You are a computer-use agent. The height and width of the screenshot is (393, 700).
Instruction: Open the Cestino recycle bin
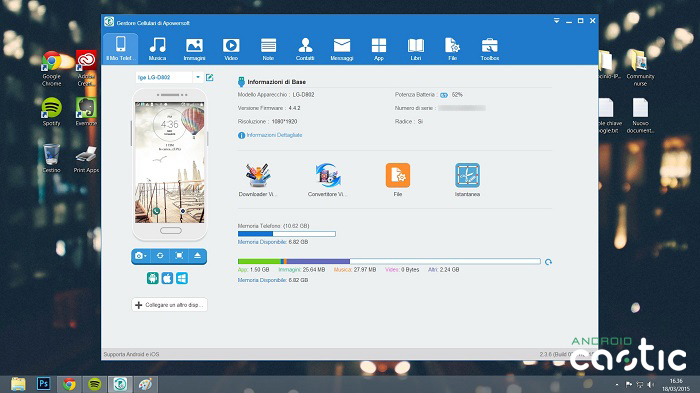(x=51, y=158)
